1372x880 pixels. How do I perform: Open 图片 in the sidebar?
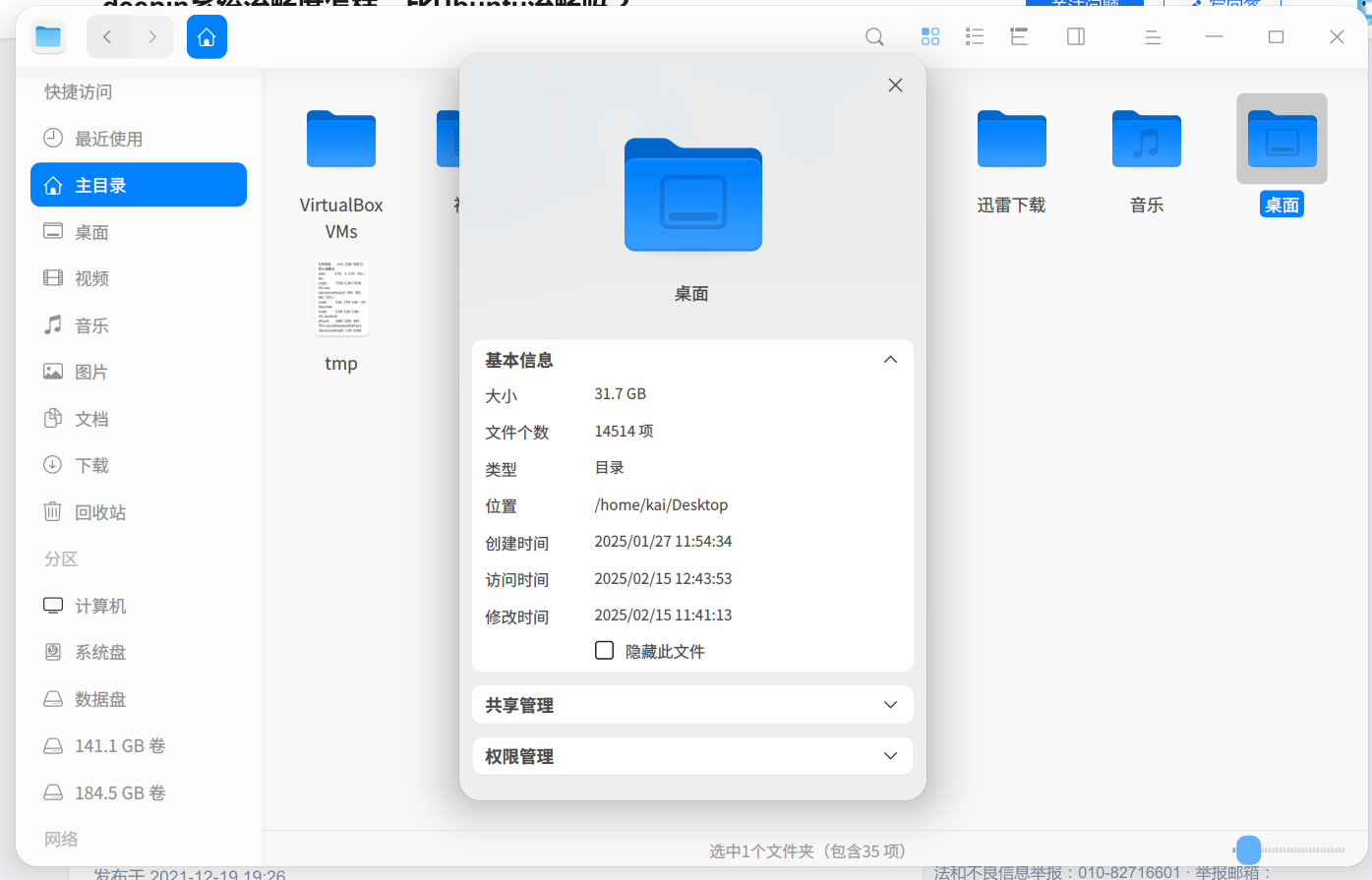[x=139, y=372]
